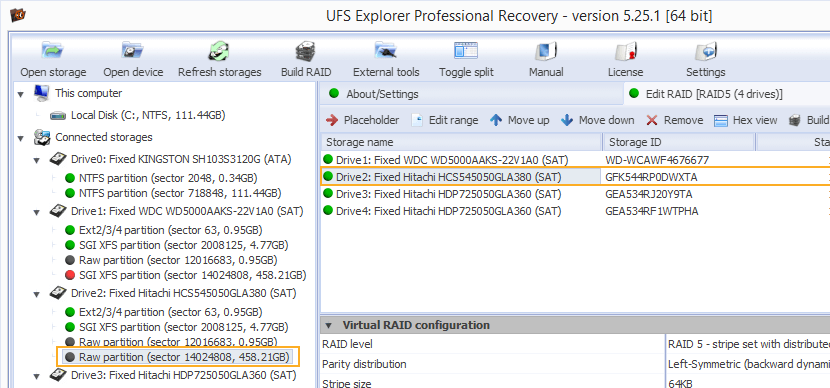
Task: Click the Placeholder arrow button
Action: [x=363, y=120]
